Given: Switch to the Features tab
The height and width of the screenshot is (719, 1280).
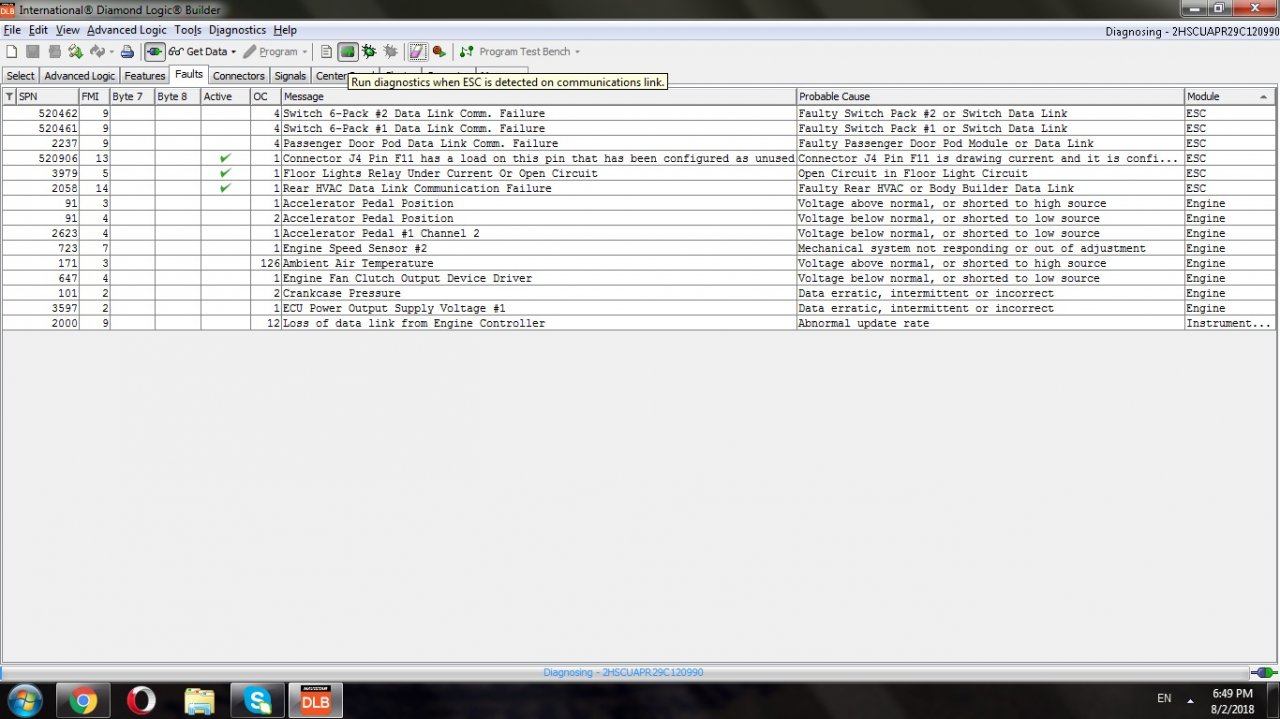Looking at the screenshot, I should pos(145,76).
